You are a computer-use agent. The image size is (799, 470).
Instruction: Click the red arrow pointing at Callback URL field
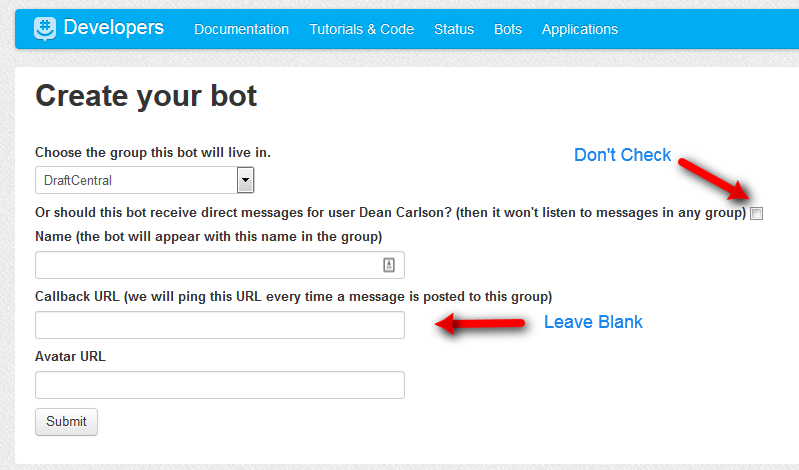[x=483, y=324]
